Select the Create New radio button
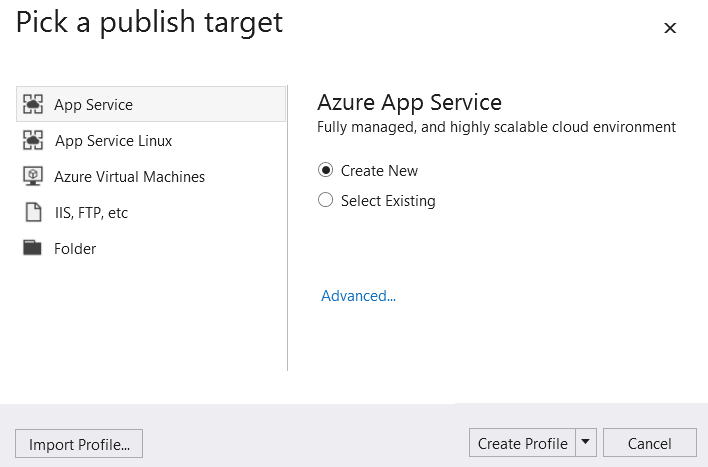Screen dimensions: 708x467 [325, 171]
